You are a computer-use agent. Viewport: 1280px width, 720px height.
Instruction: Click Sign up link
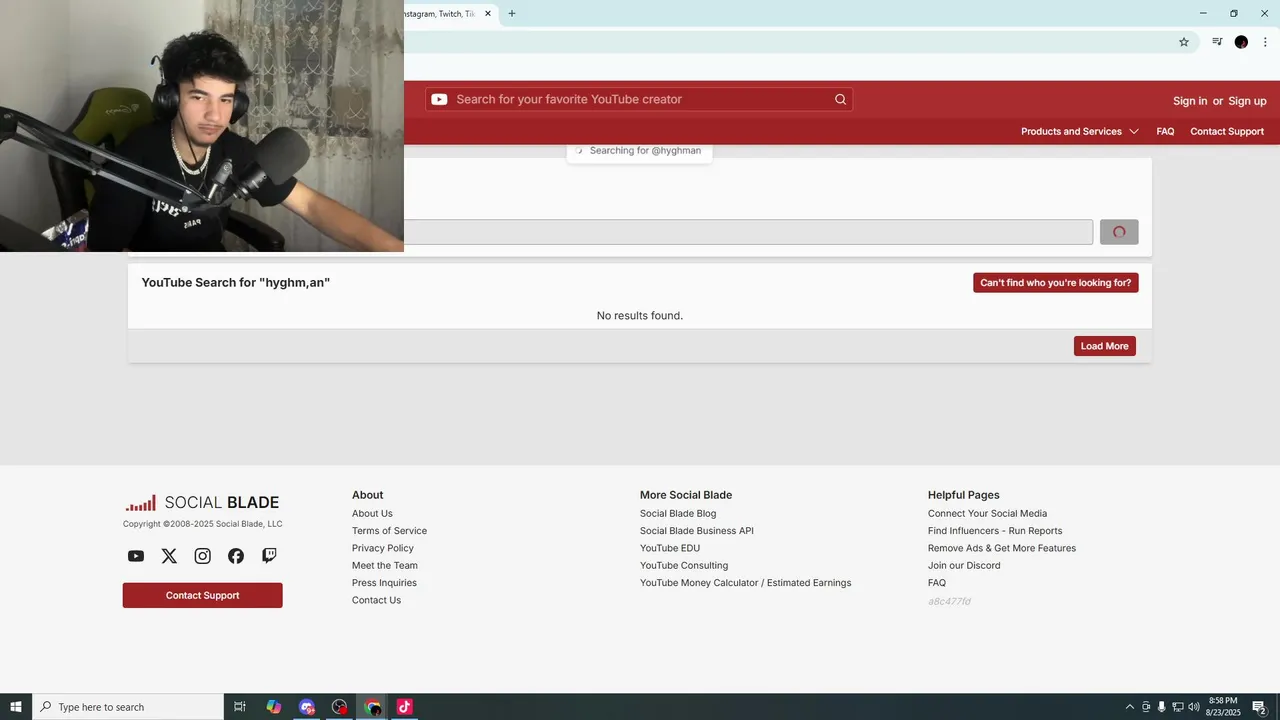[1247, 101]
